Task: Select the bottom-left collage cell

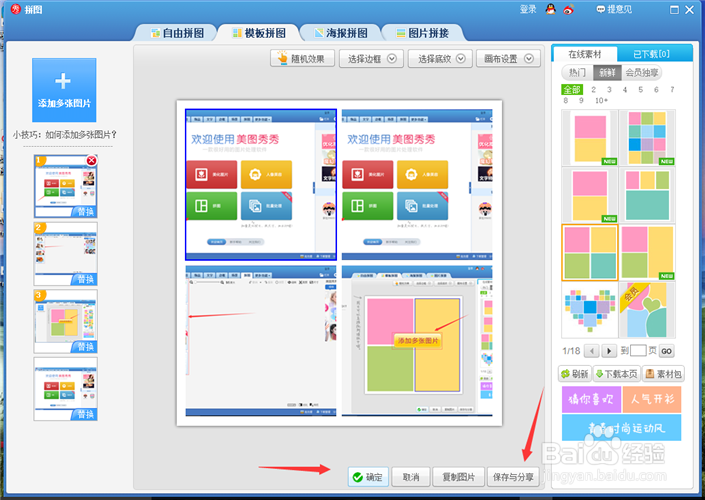Action: (261, 340)
